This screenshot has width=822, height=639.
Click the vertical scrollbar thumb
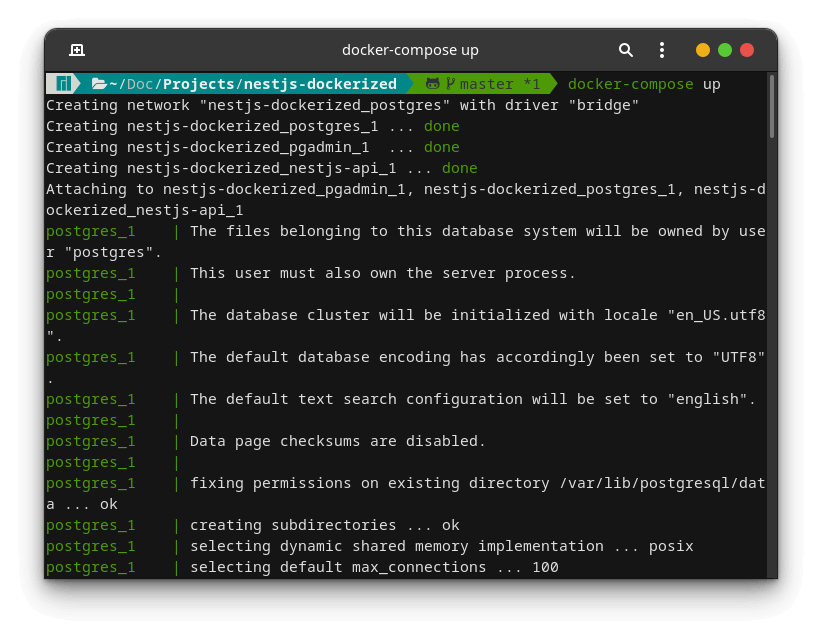point(771,106)
